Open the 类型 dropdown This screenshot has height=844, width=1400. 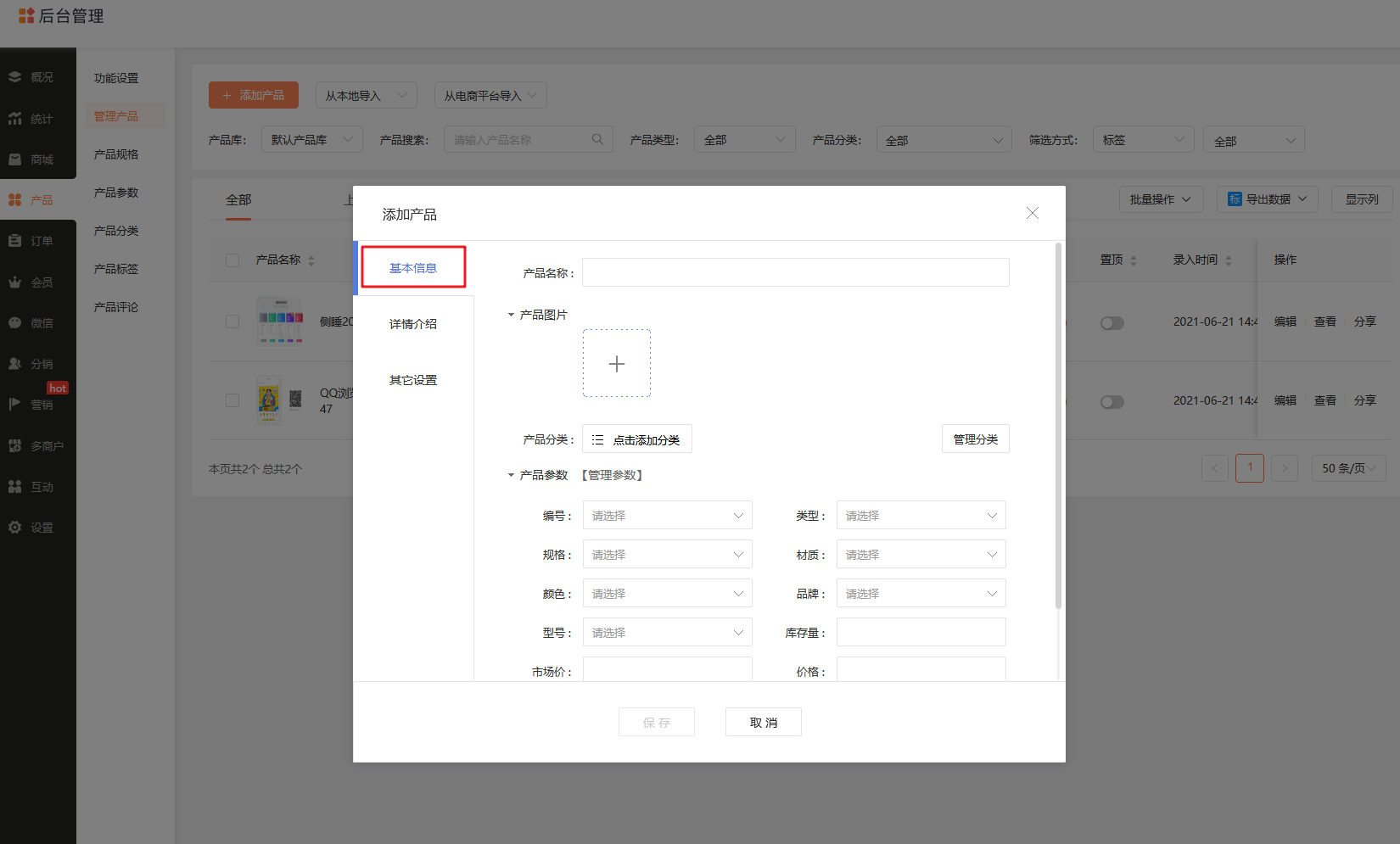click(921, 515)
